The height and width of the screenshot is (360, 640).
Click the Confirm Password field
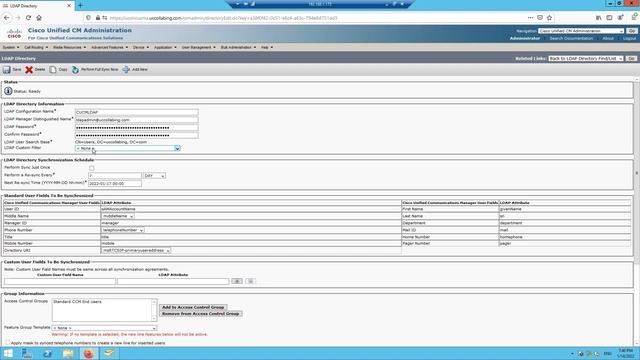tap(136, 135)
